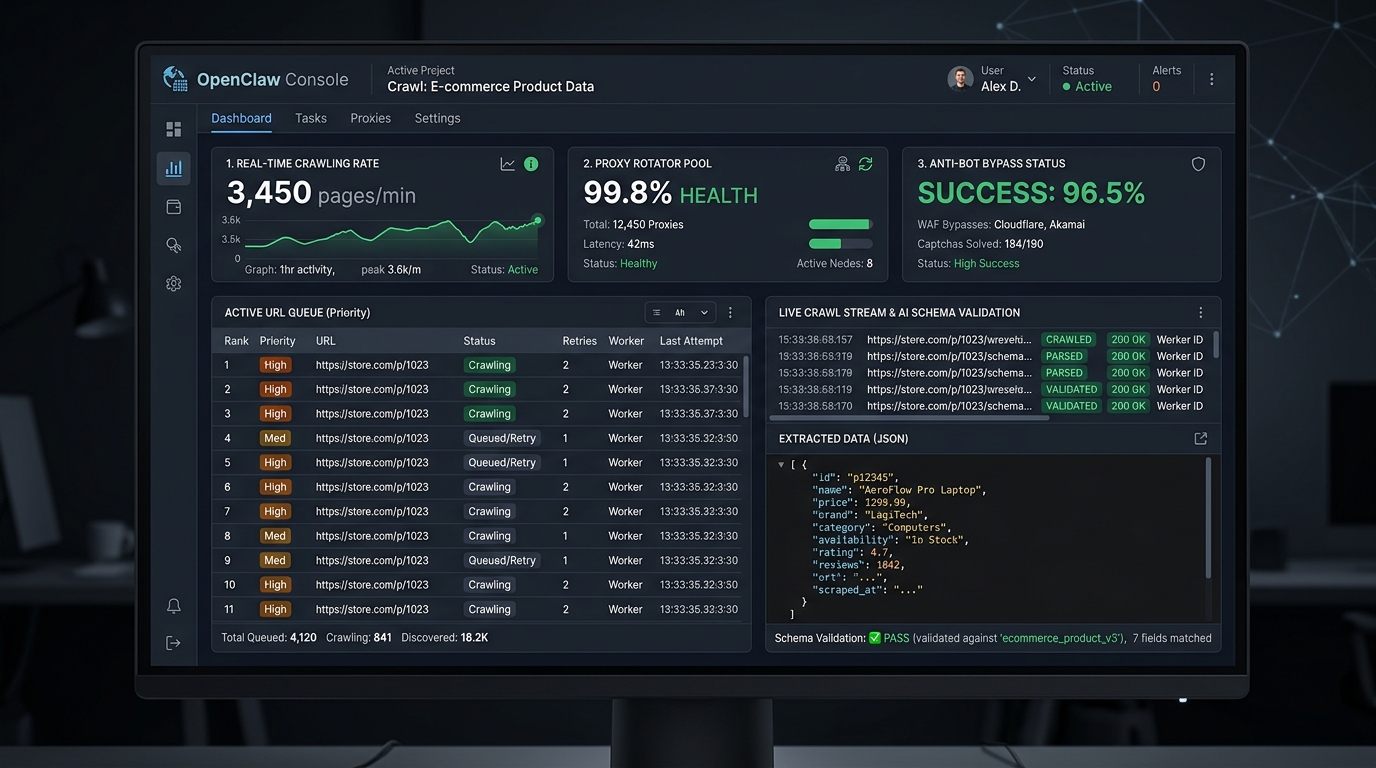Click the crawling rate graph peak point
Screen dimensions: 1376x768
tap(538, 220)
